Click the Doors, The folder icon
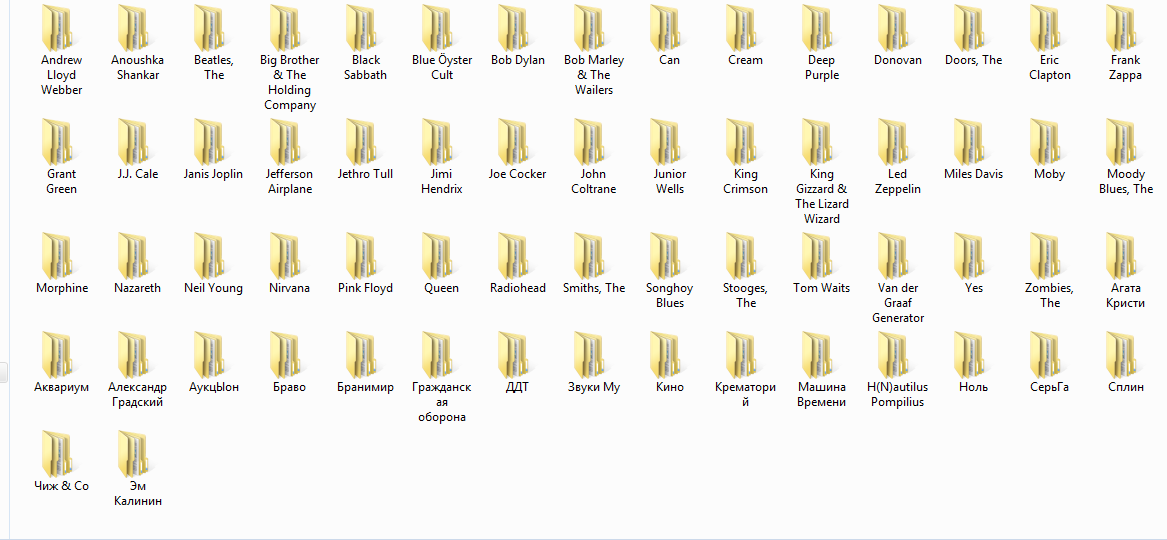The height and width of the screenshot is (540, 1167). click(x=969, y=28)
